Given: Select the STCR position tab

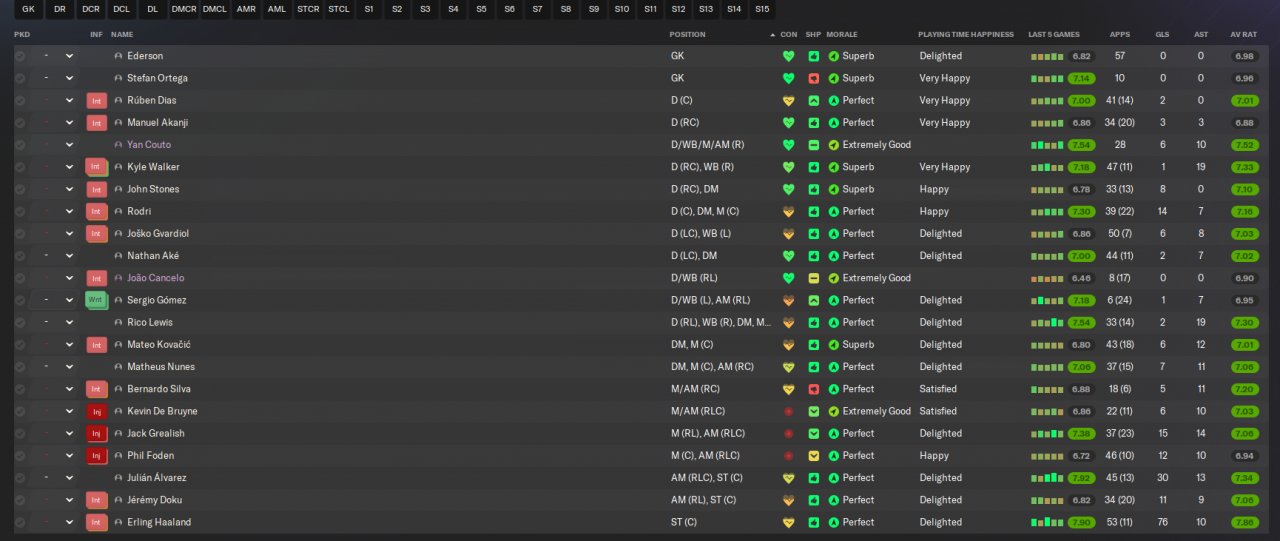Looking at the screenshot, I should pyautogui.click(x=308, y=9).
